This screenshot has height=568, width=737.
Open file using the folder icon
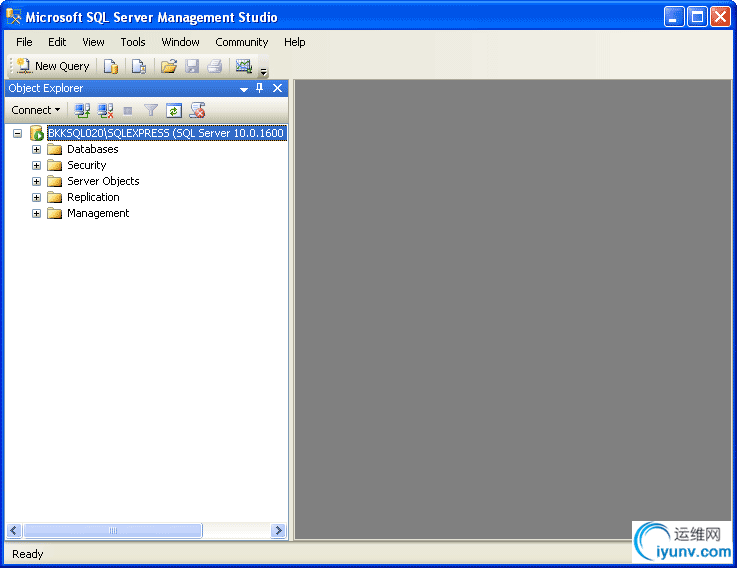(x=169, y=66)
